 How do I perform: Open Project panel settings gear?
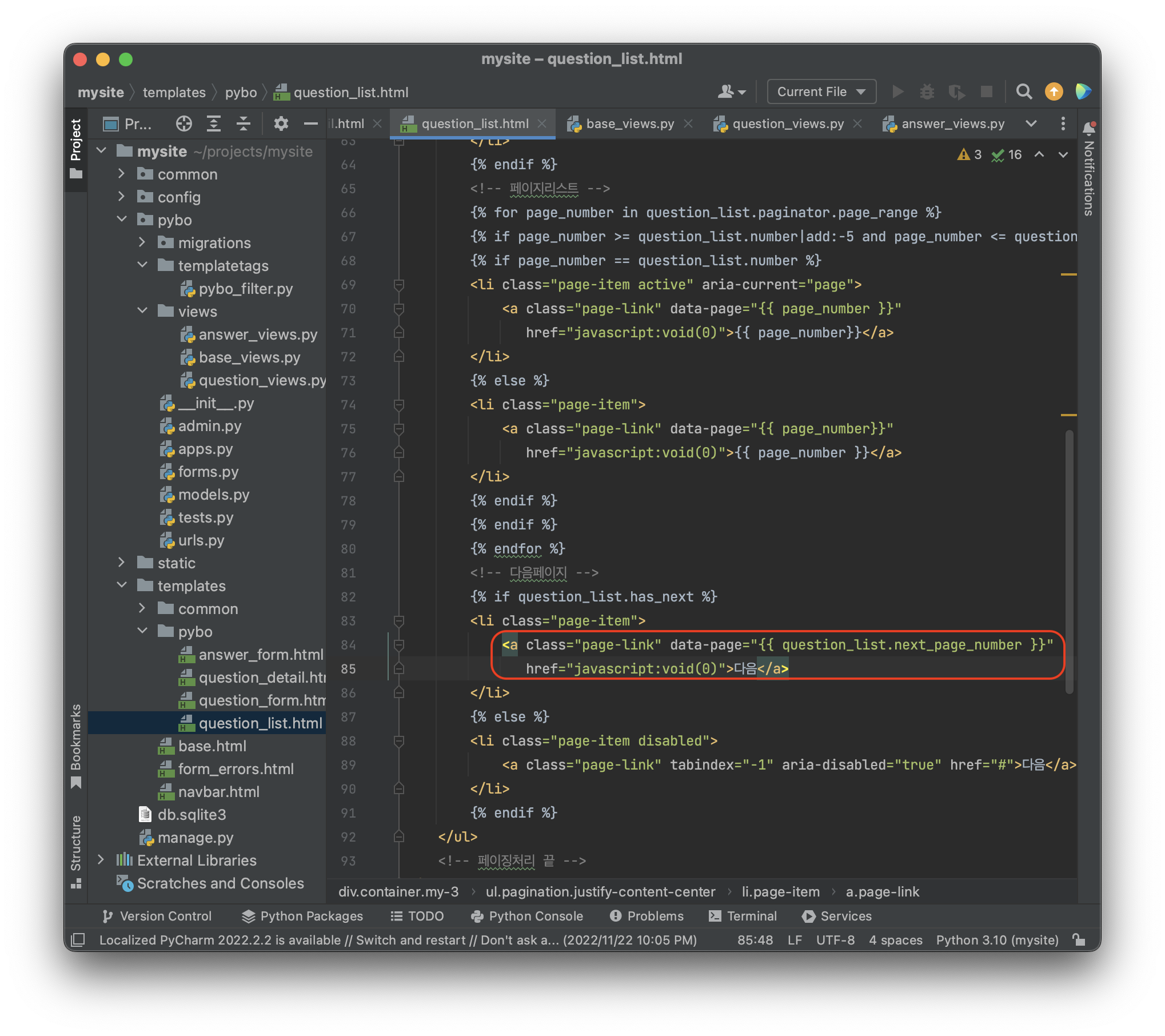[281, 123]
